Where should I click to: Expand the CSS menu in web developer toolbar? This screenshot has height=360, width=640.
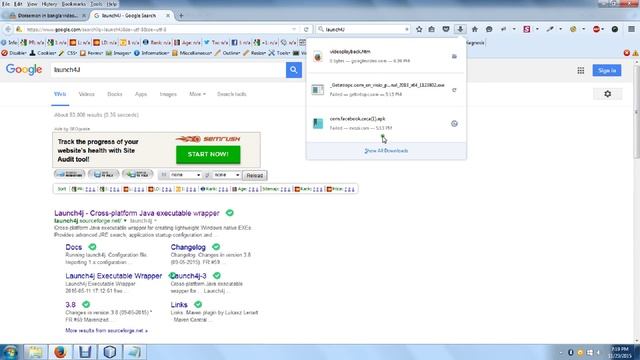68,53
